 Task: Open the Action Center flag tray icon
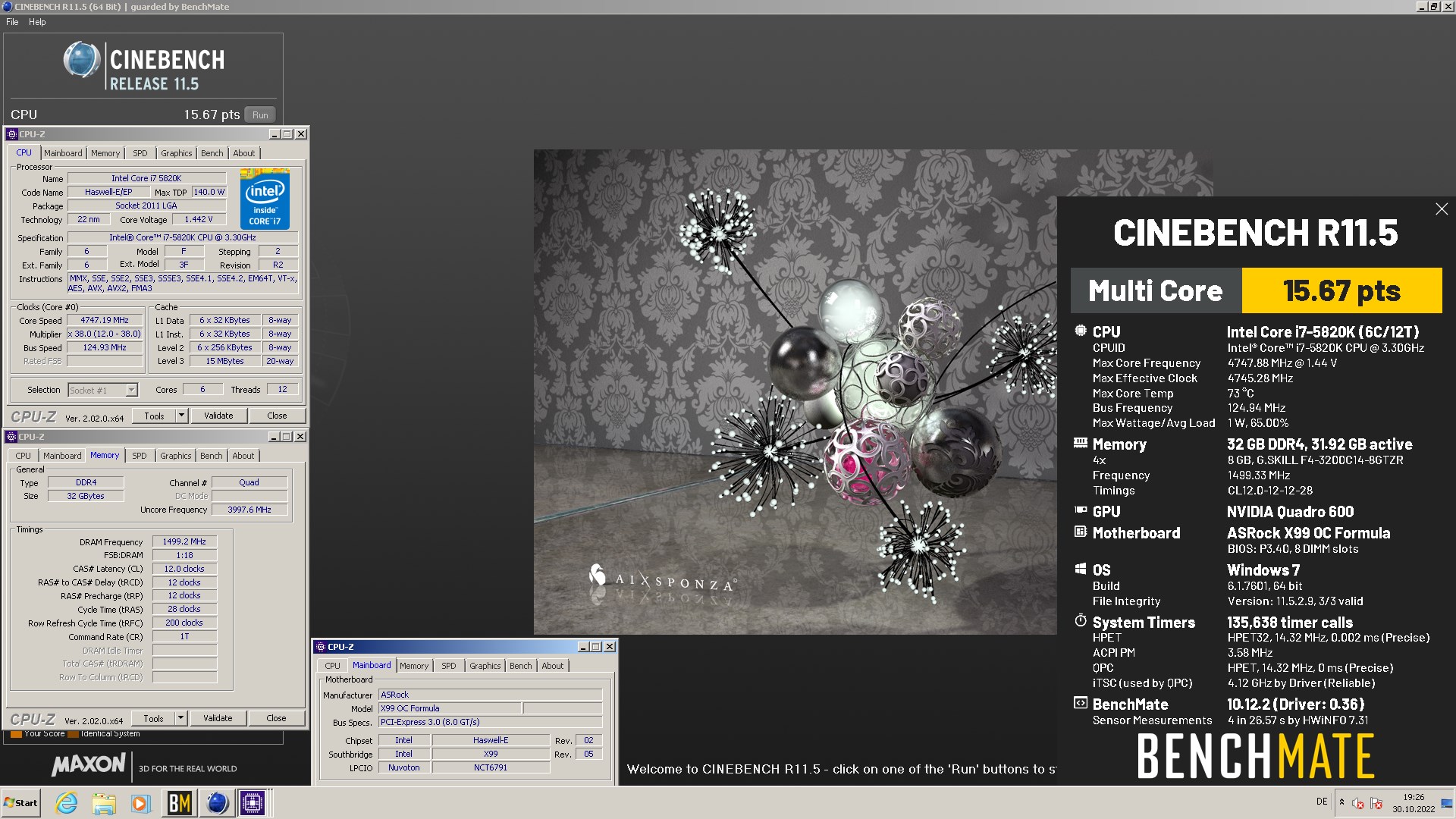1377,804
